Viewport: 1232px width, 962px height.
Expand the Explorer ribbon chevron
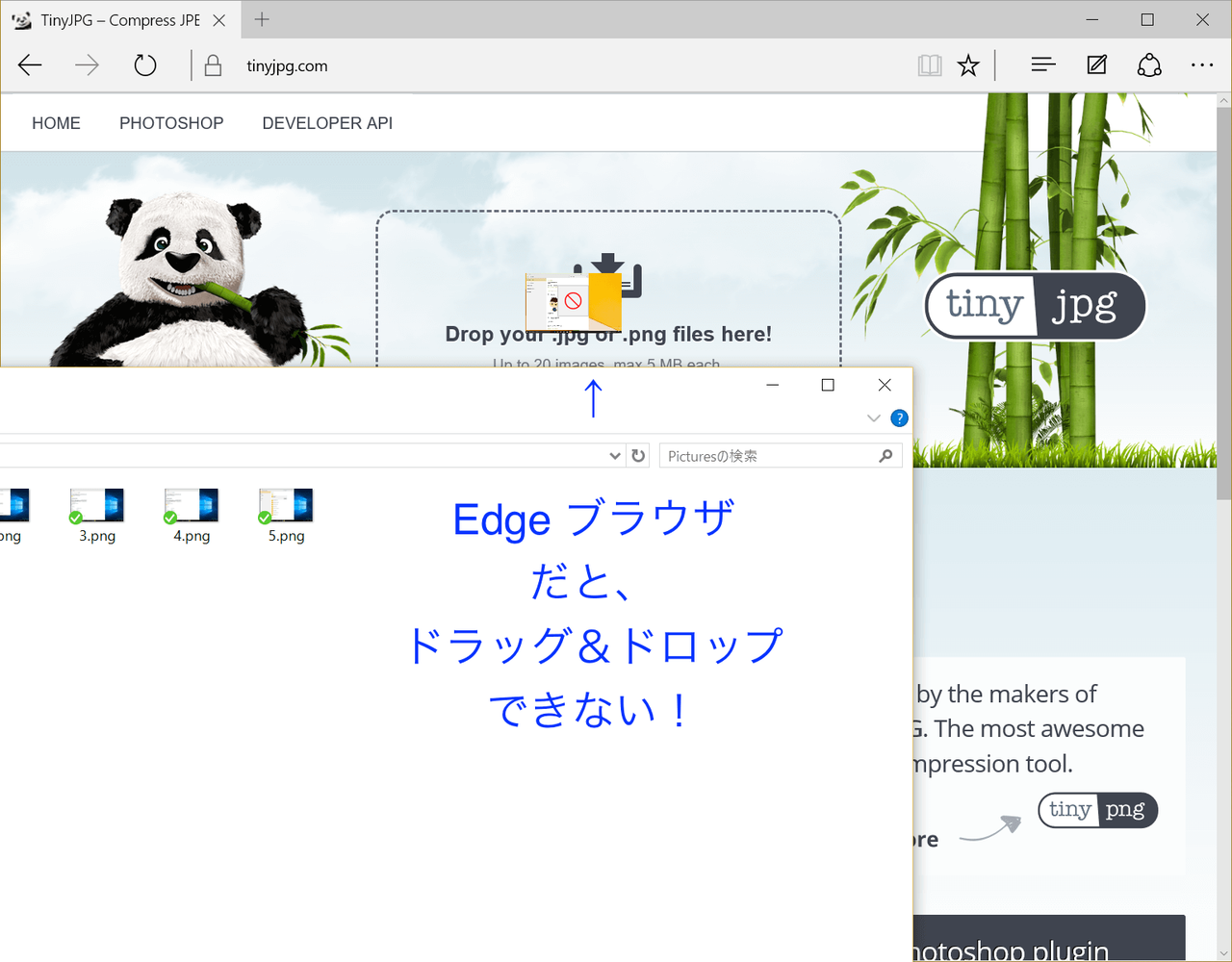(873, 418)
